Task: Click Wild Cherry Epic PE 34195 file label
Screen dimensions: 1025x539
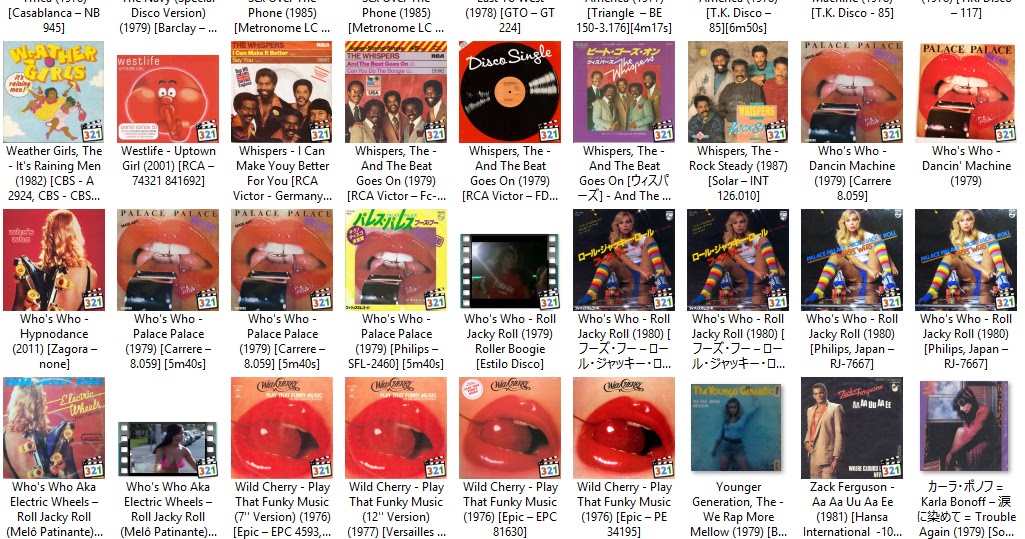Action: [x=624, y=509]
